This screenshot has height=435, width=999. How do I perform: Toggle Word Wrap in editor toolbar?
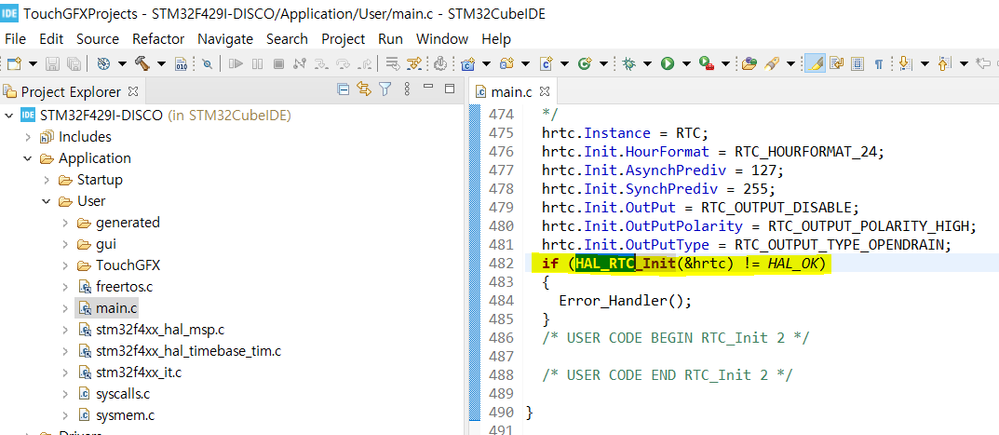837,64
